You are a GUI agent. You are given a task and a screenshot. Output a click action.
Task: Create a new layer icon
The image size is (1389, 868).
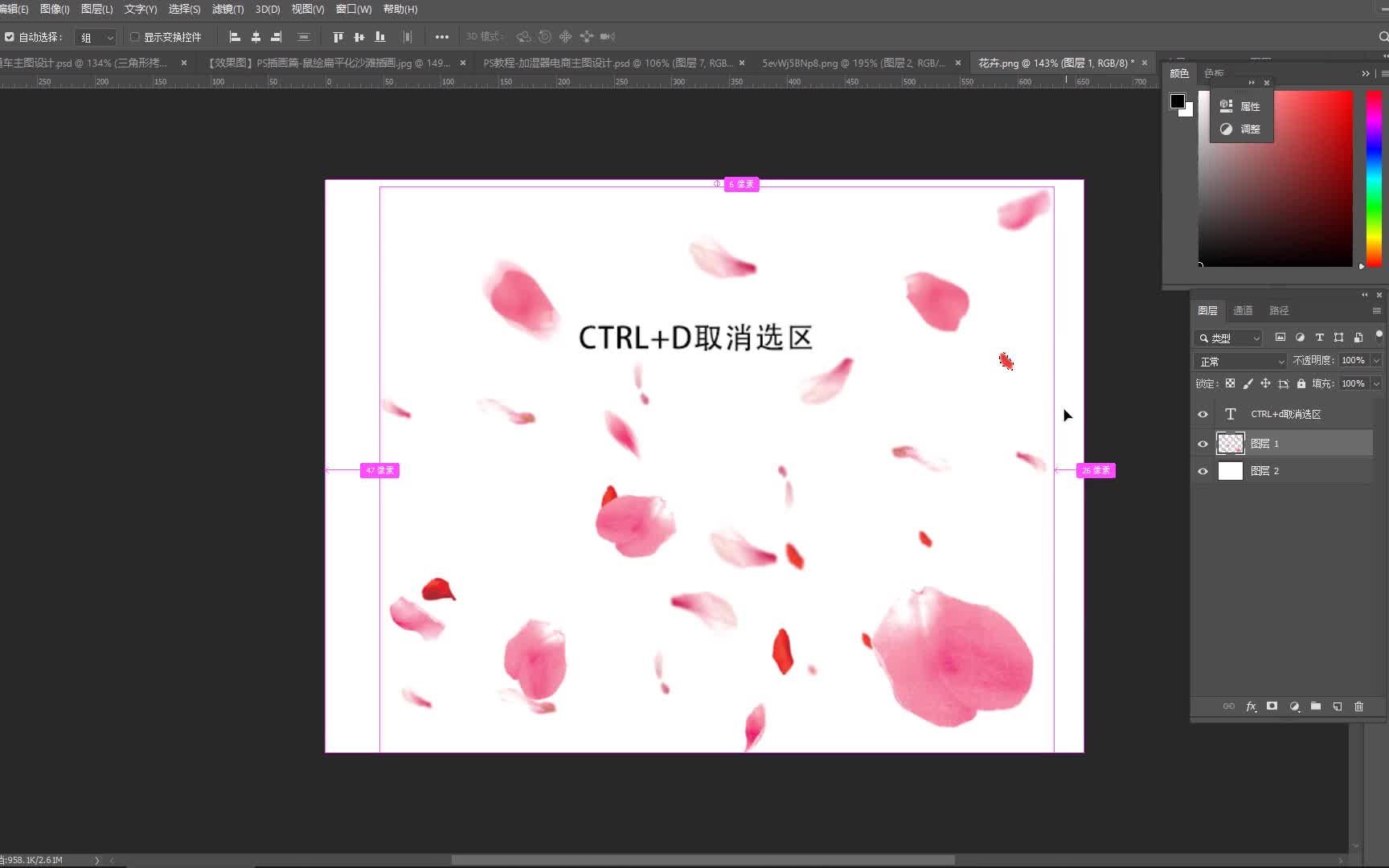click(1338, 706)
